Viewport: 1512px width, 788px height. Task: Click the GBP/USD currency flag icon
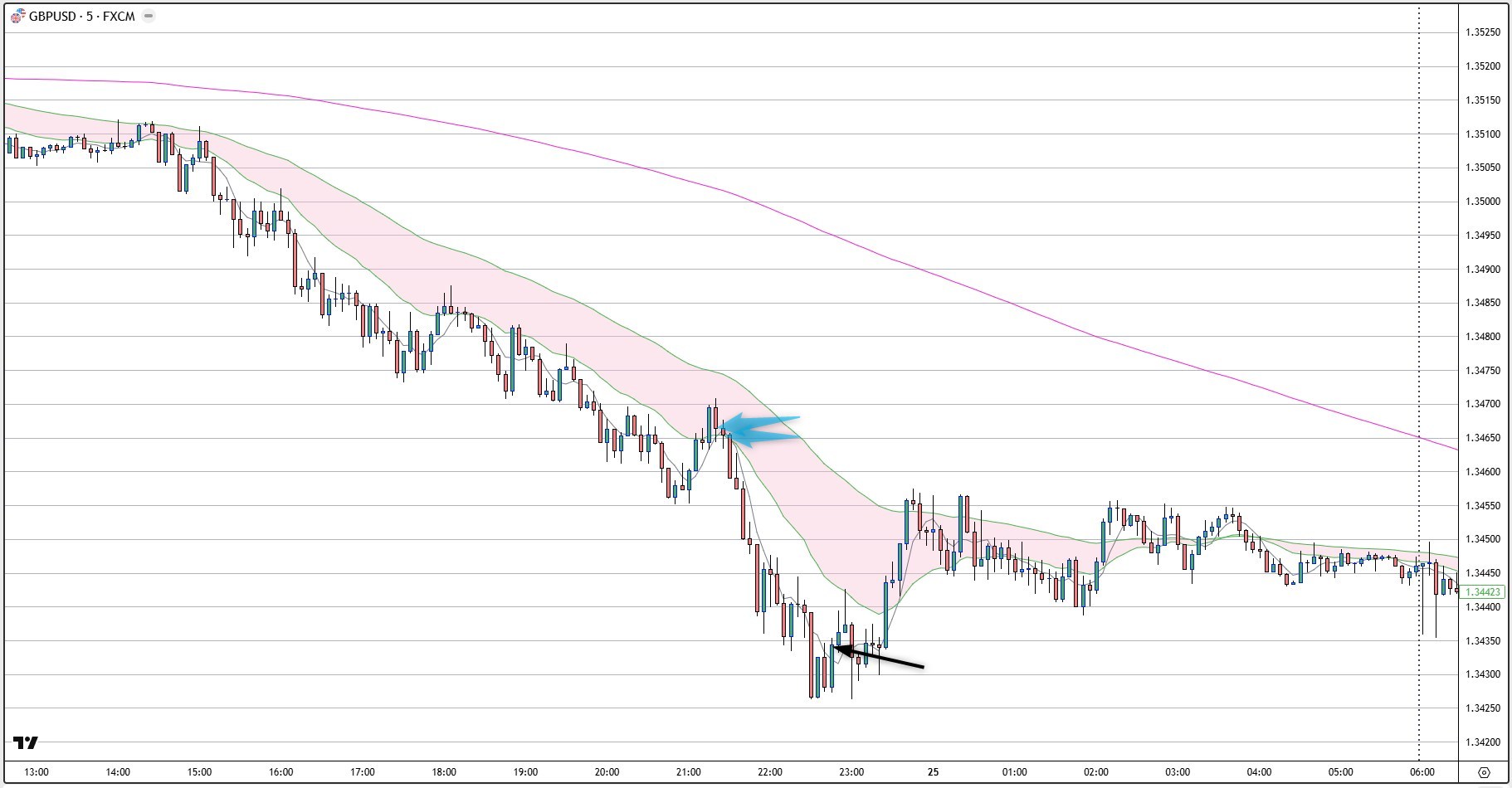pos(17,17)
